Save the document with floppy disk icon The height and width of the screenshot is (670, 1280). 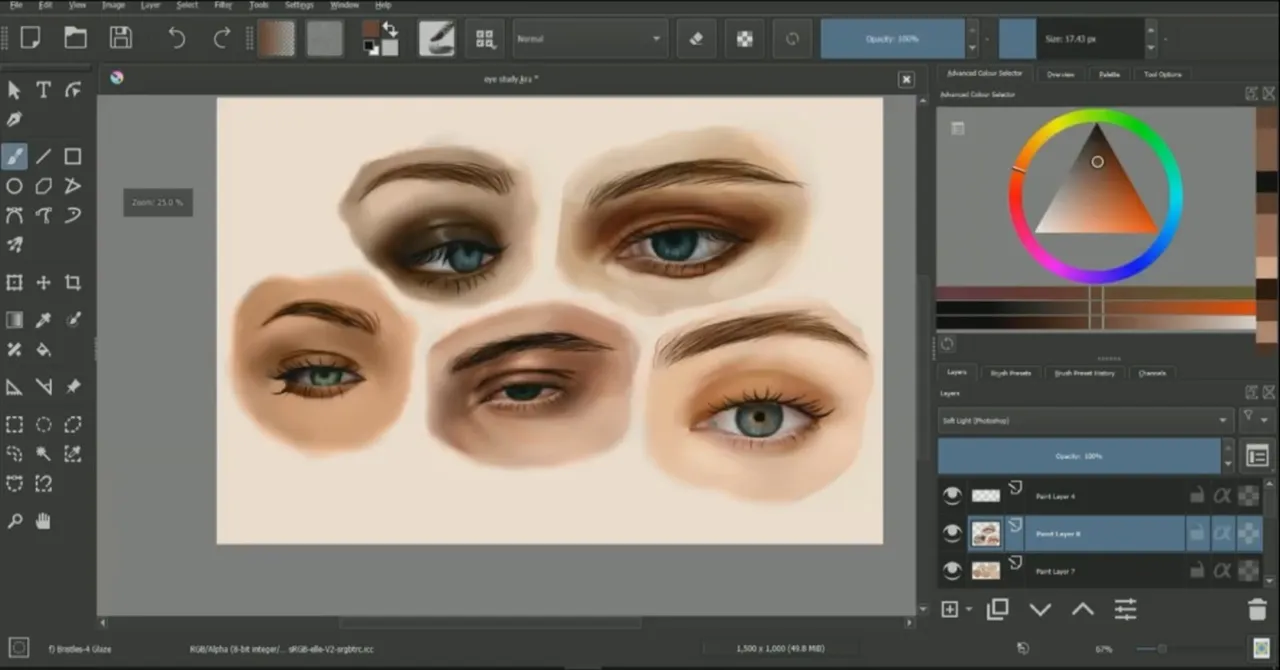click(121, 38)
